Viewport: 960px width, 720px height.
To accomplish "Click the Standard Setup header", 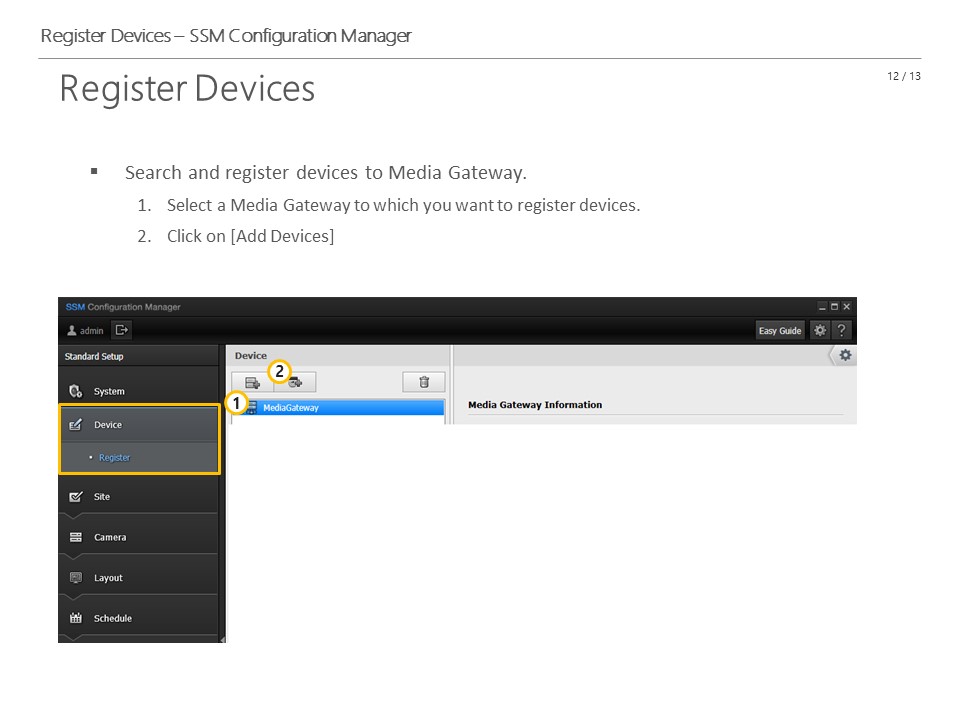I will (94, 356).
